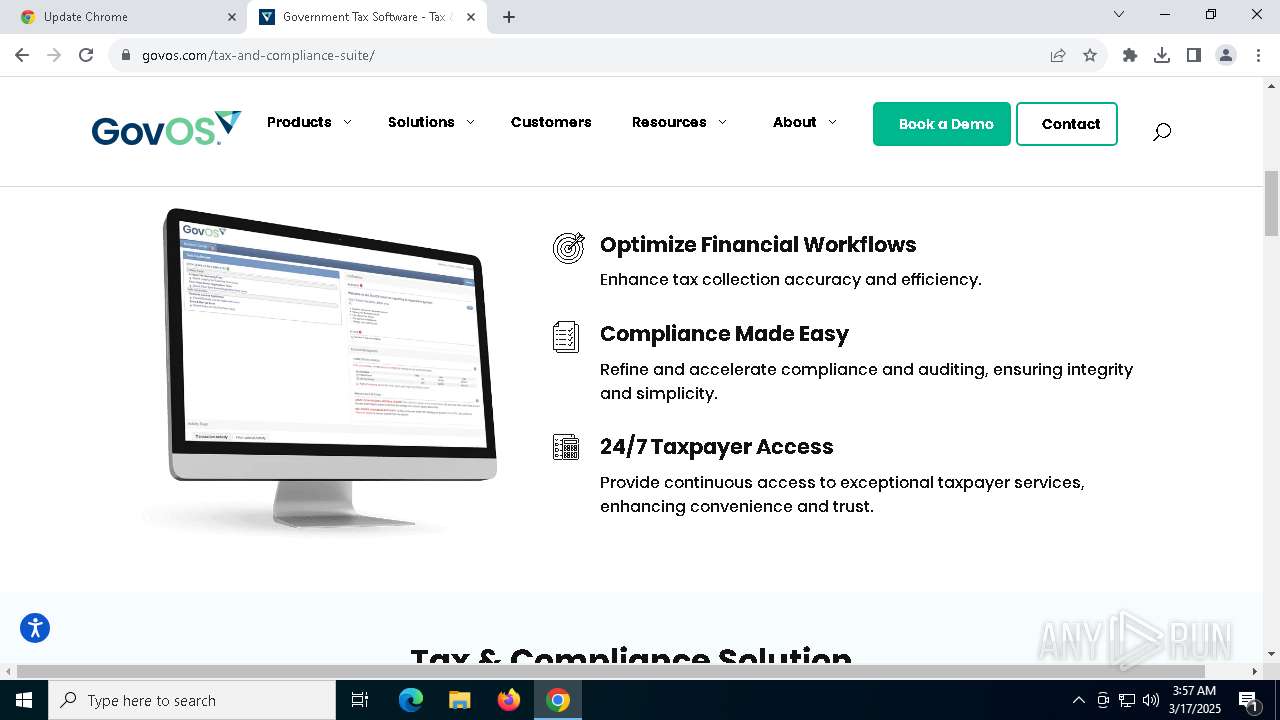Click the calculator icon beside 24/7 Taxpayer Access

click(566, 447)
